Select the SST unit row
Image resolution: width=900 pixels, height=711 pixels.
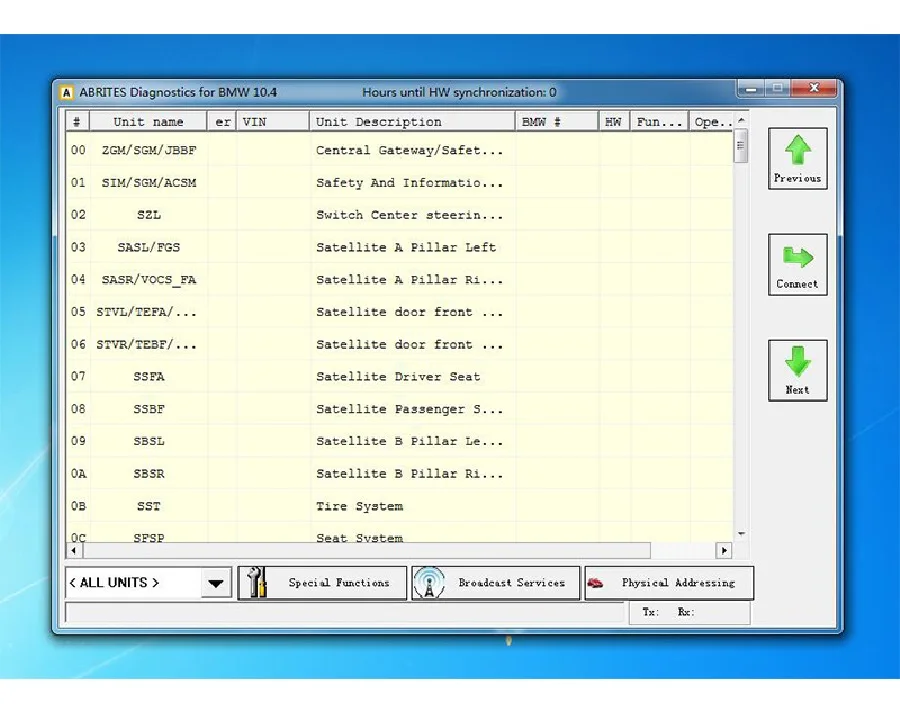click(x=399, y=506)
